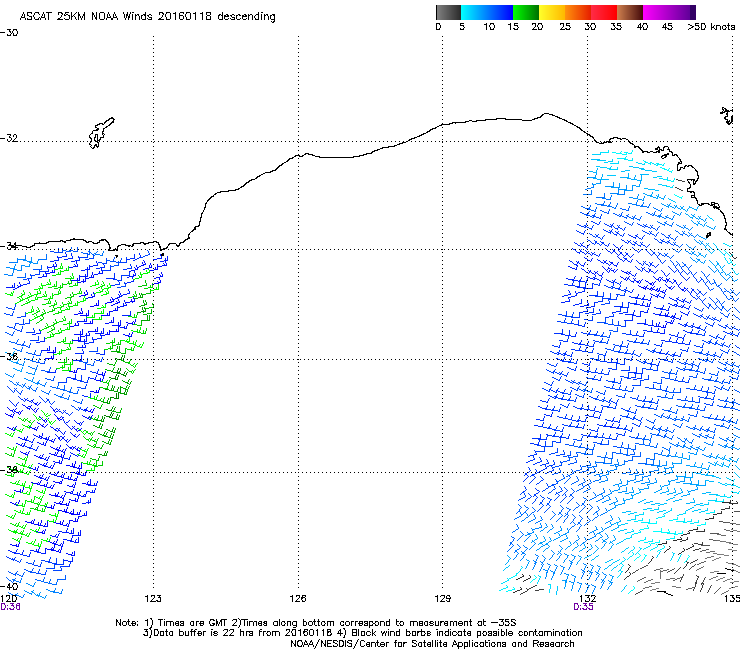Select the orange 25–30 knots legend segment

(x=578, y=12)
